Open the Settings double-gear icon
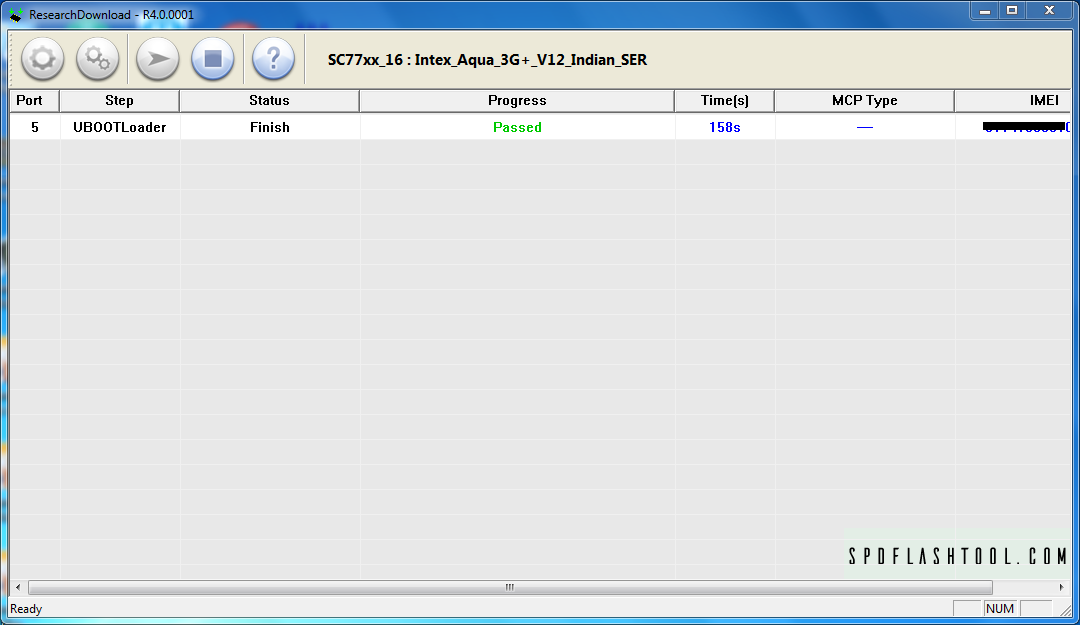 coord(97,59)
